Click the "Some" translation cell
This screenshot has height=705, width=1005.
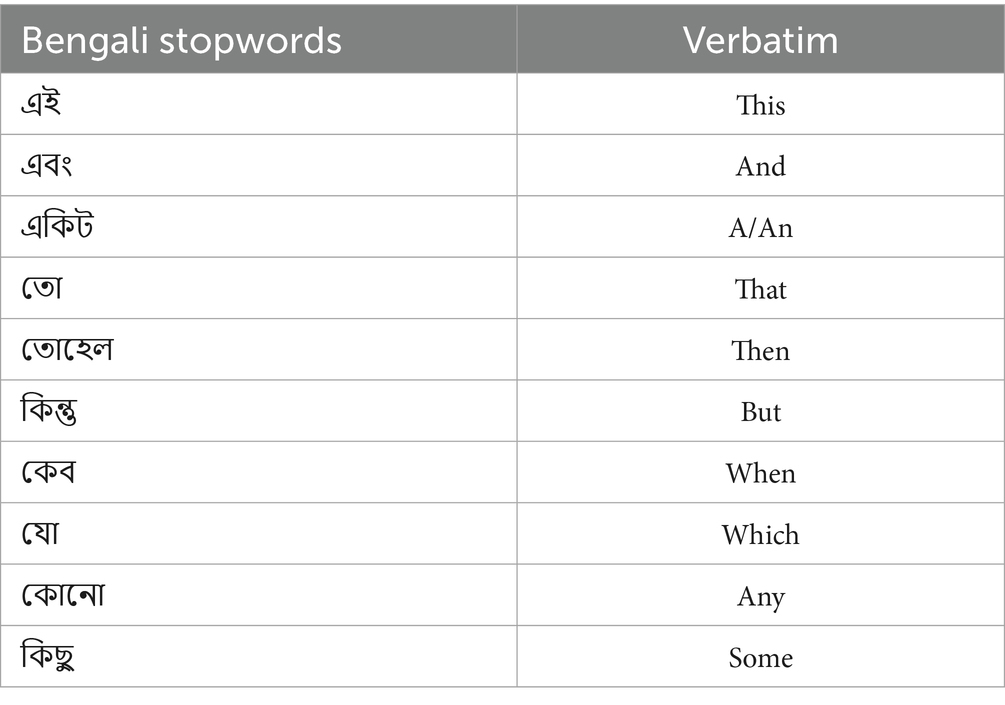click(x=760, y=658)
